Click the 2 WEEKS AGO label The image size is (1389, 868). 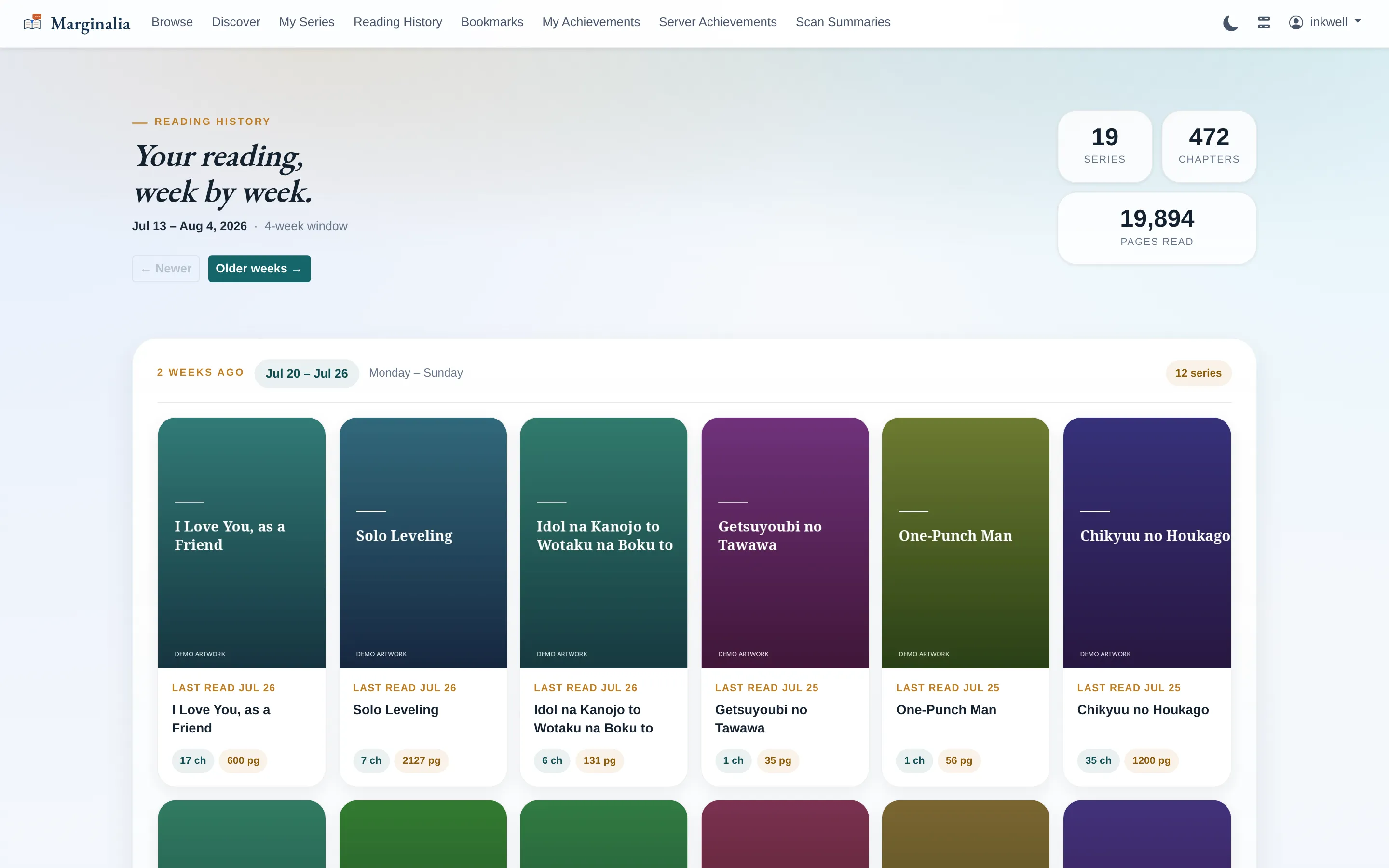tap(201, 373)
